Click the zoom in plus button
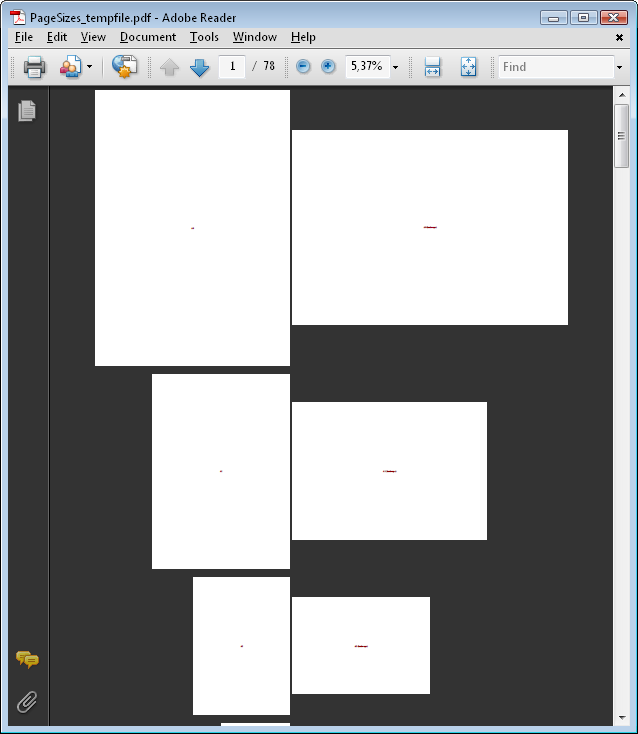 [x=328, y=67]
